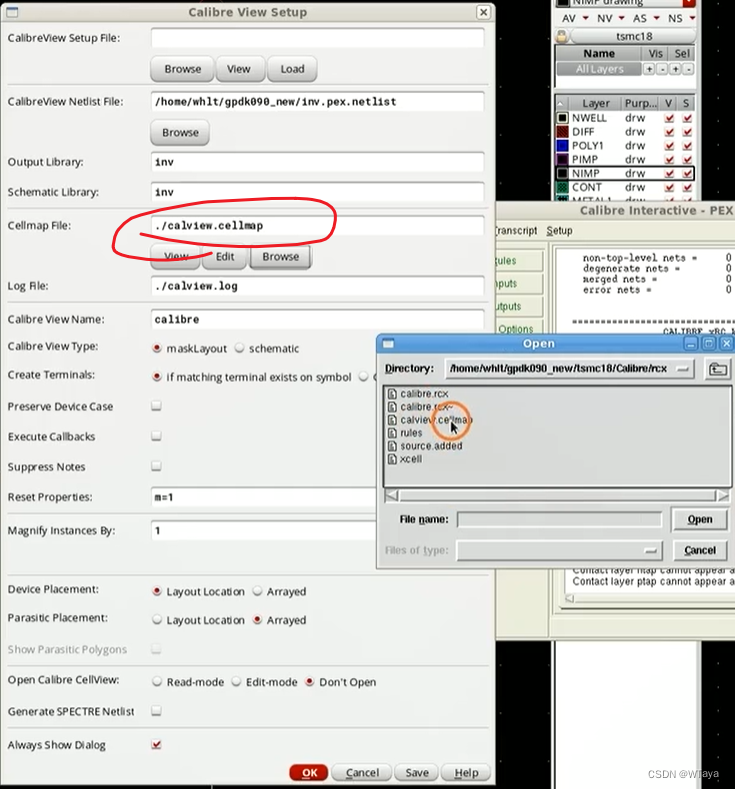
Task: Switch to Rules tab in Calibre PEX
Action: (x=519, y=261)
